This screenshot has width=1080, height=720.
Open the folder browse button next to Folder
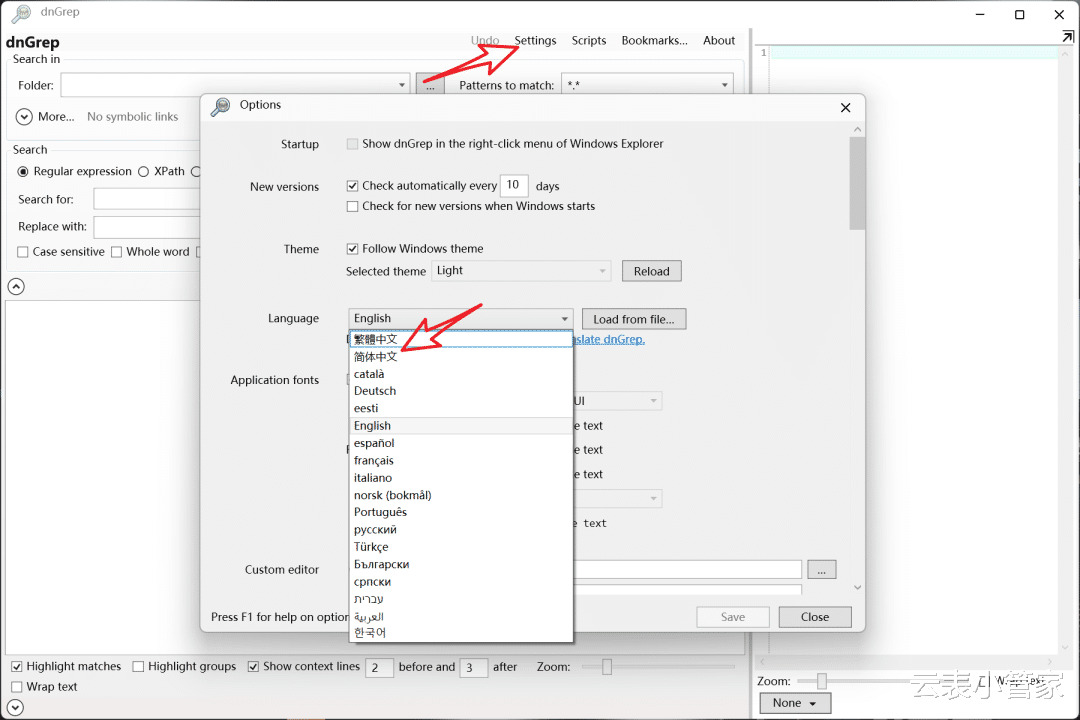click(x=430, y=86)
